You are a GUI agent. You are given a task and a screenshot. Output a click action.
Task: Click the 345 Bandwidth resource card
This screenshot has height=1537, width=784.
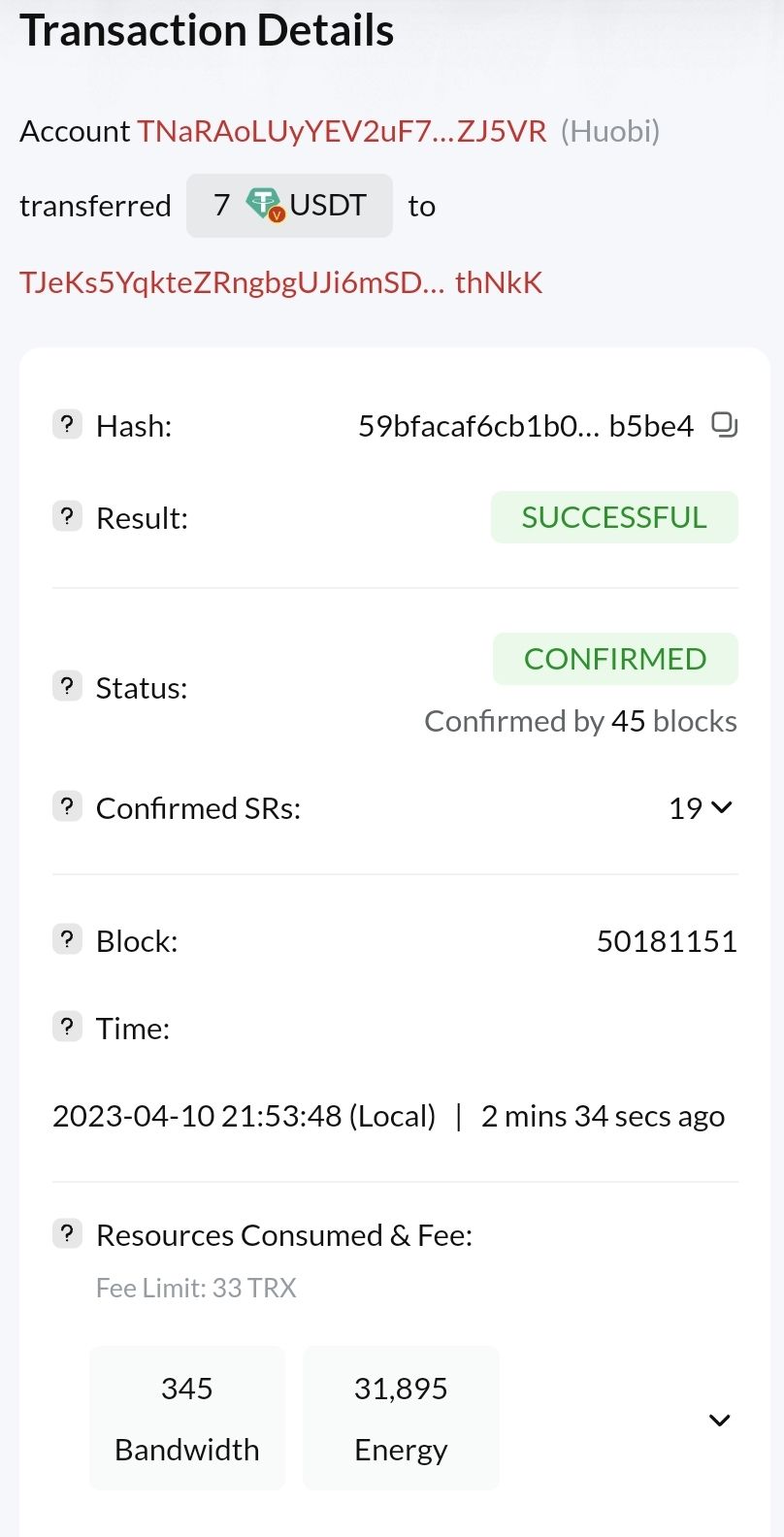(187, 1418)
